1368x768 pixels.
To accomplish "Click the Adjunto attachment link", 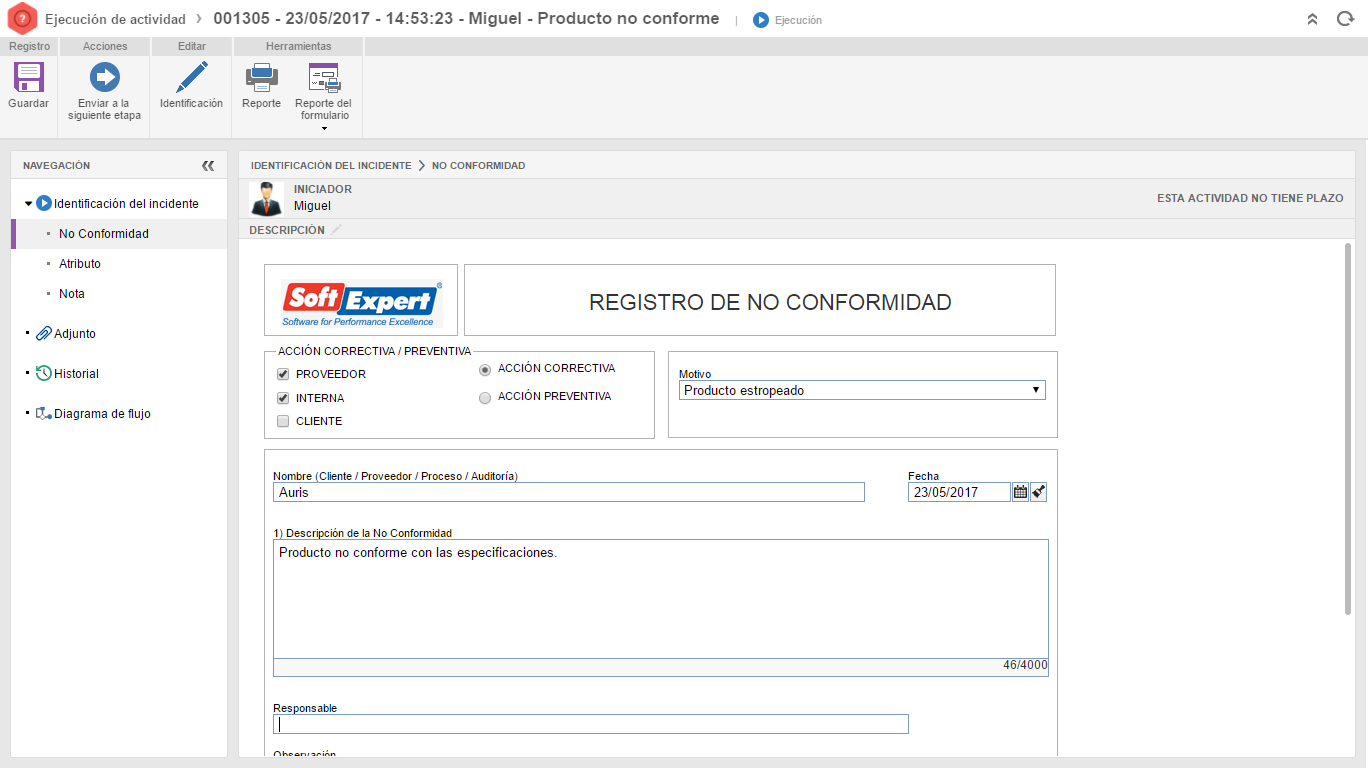I will [74, 334].
